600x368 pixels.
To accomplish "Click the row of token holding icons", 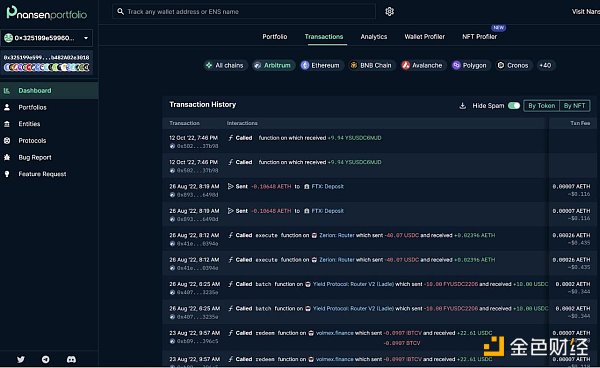I will pyautogui.click(x=46, y=67).
